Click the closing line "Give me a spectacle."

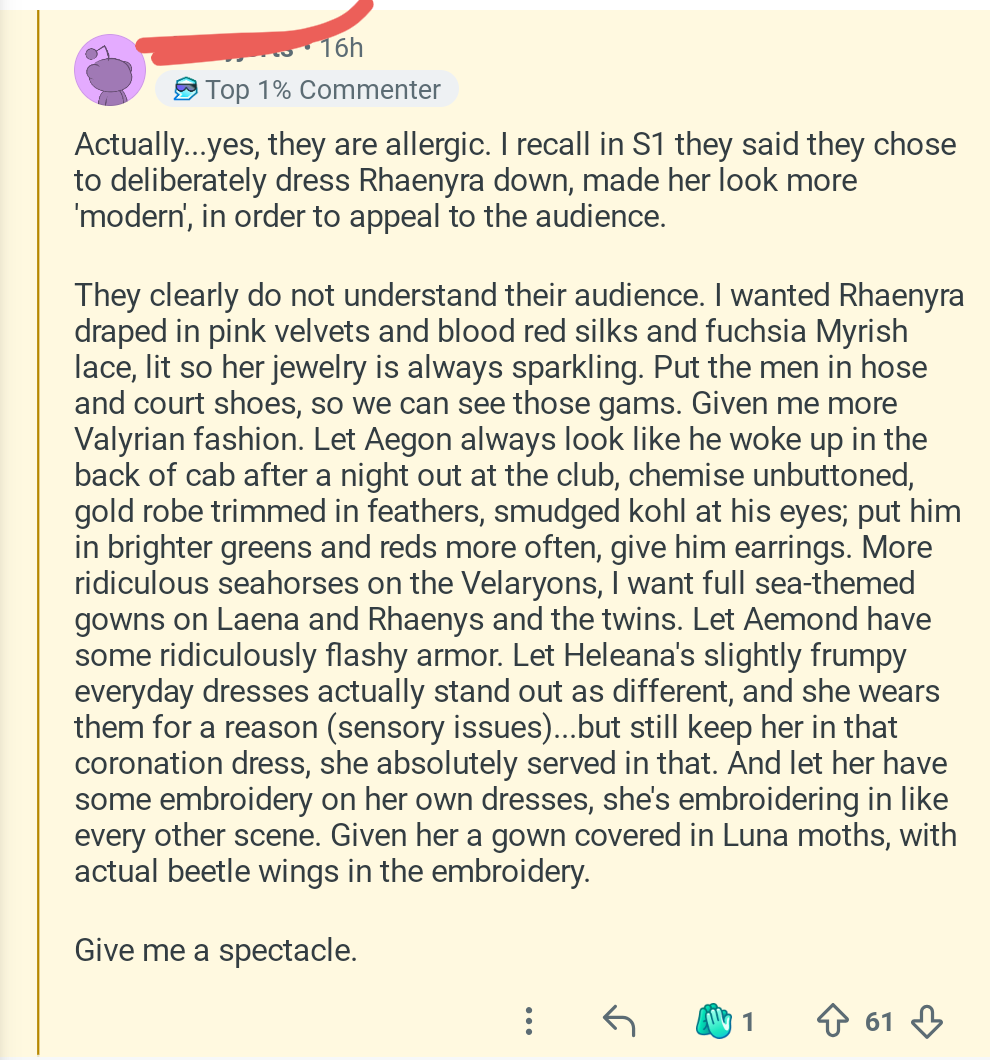(x=216, y=949)
